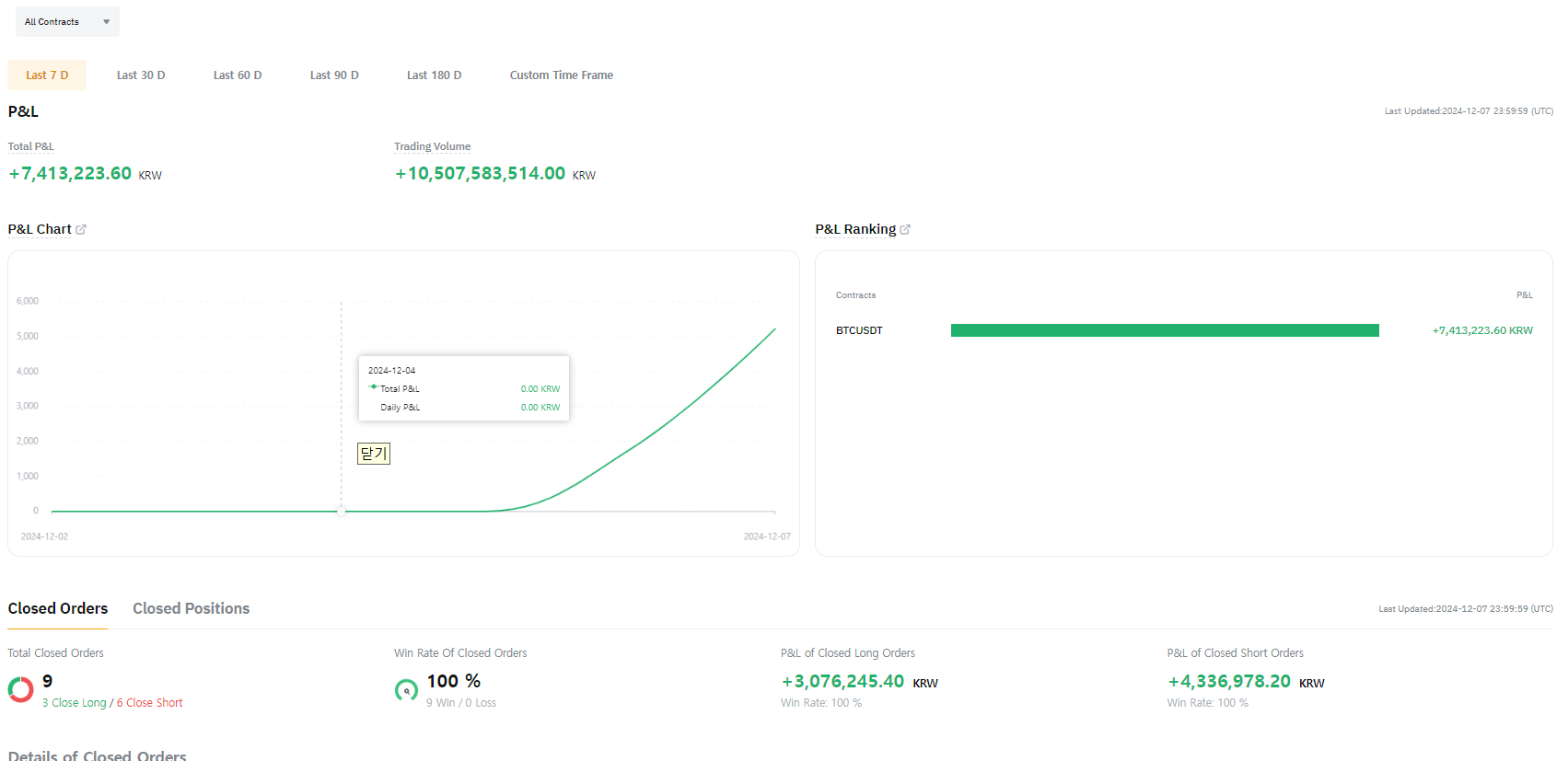Click the BTCUSDT green ranking bar
The height and width of the screenshot is (761, 1568).
point(1165,330)
